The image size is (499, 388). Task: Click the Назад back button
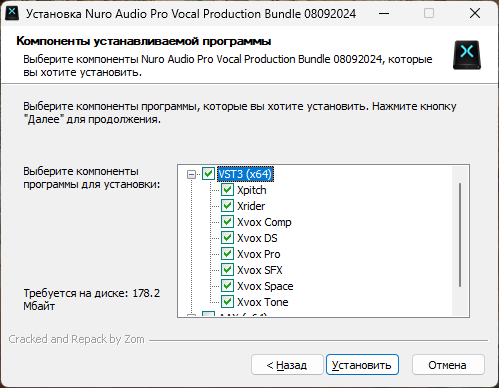(287, 365)
